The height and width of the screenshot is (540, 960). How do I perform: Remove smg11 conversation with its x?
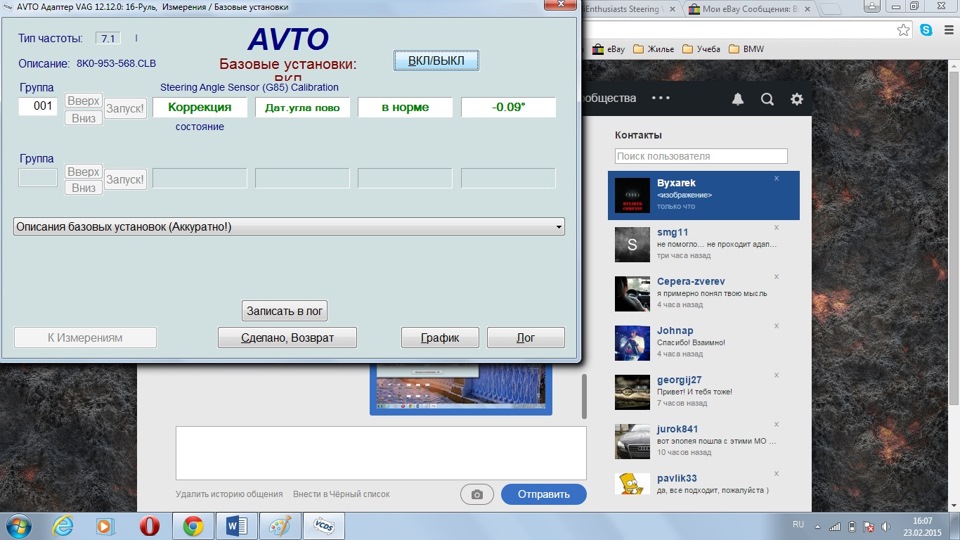click(776, 227)
